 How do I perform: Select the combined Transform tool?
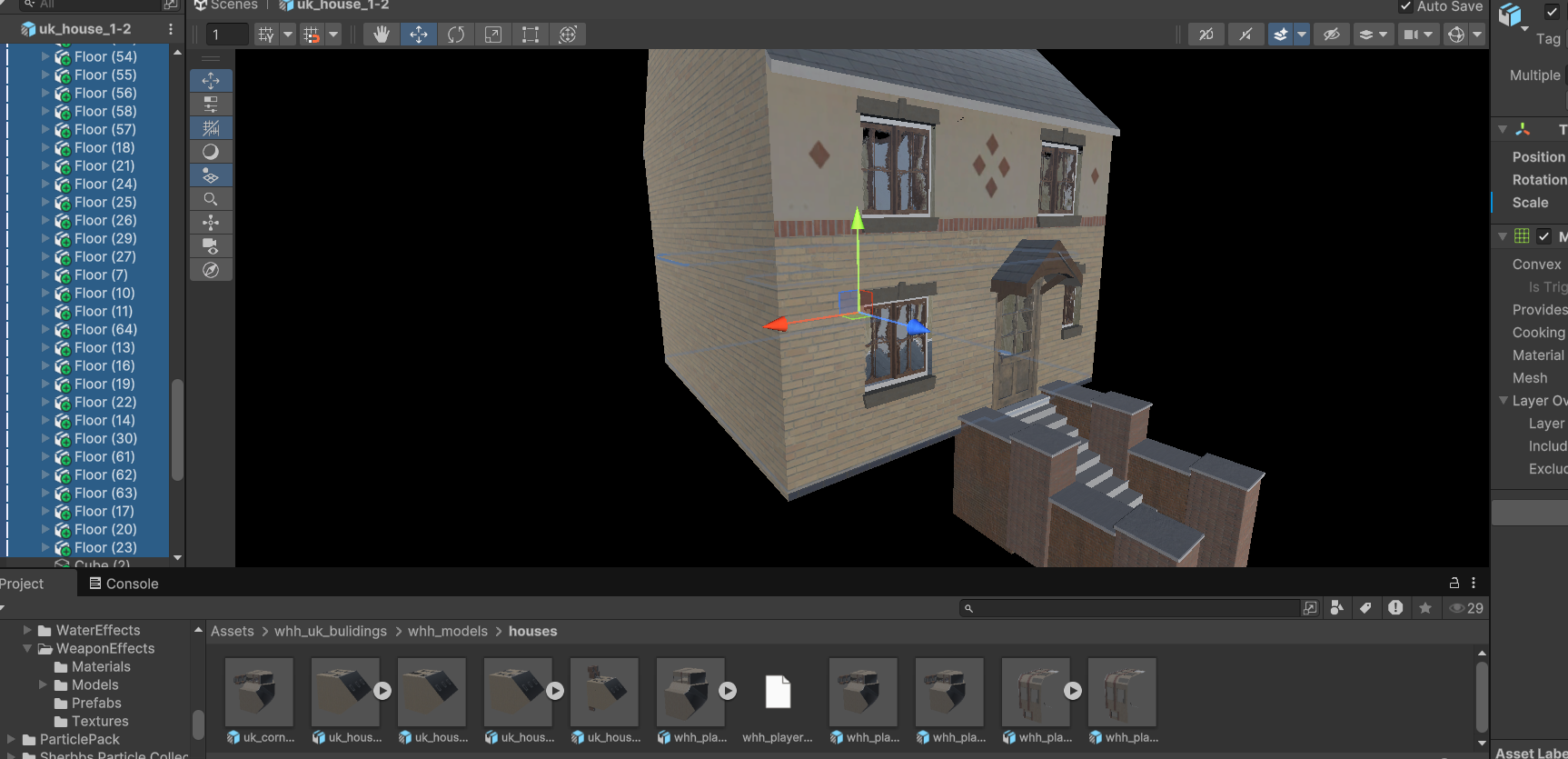568,35
